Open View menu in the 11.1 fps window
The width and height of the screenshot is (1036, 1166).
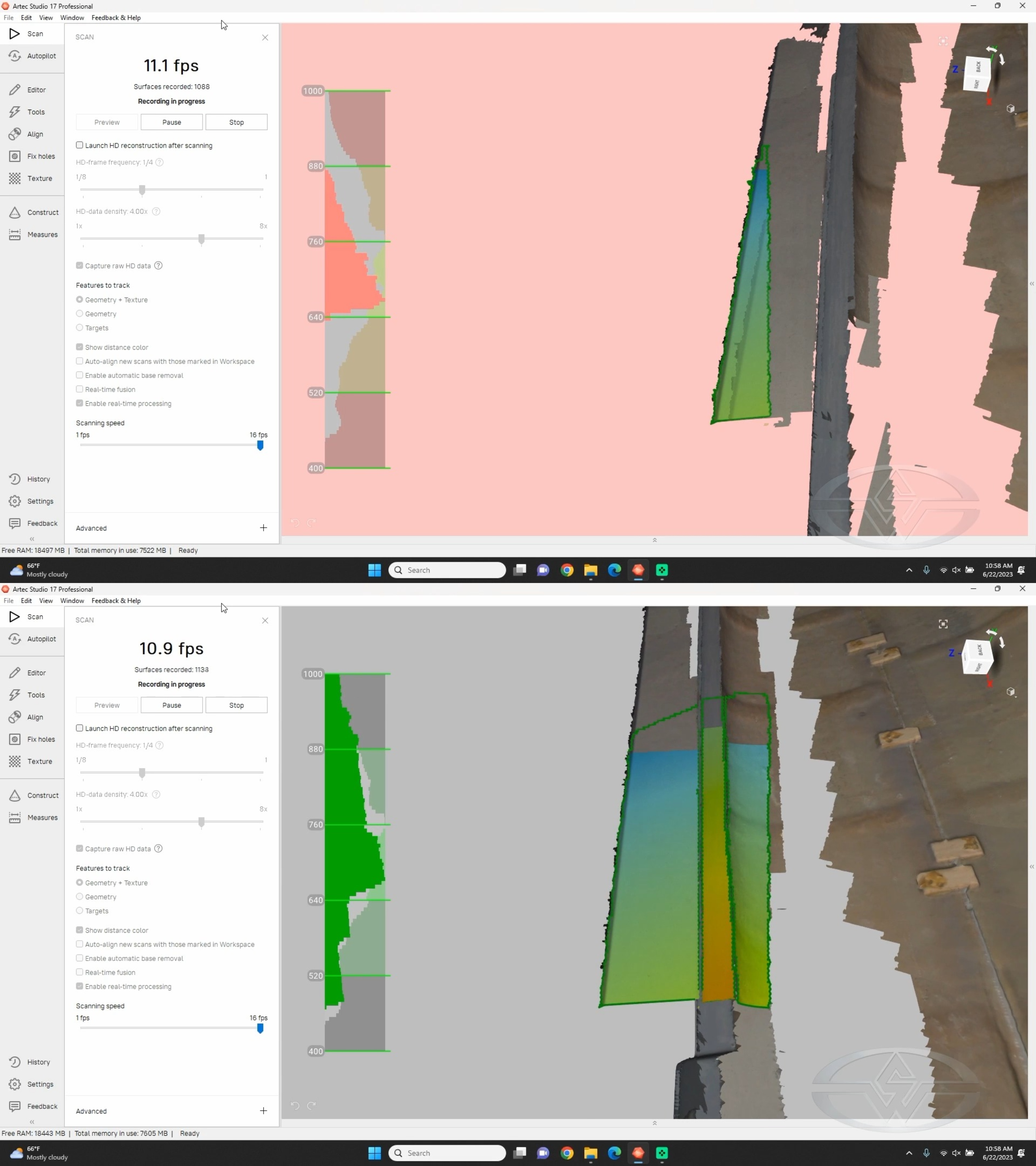46,18
